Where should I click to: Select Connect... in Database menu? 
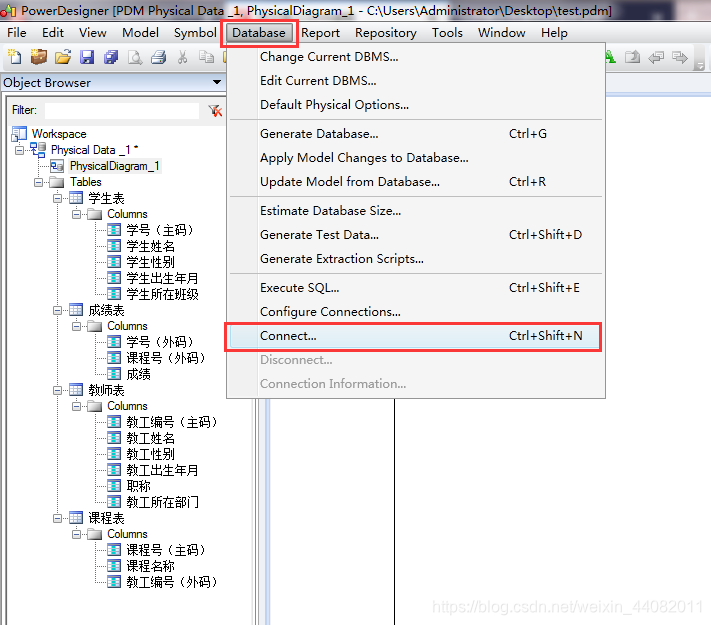(416, 336)
